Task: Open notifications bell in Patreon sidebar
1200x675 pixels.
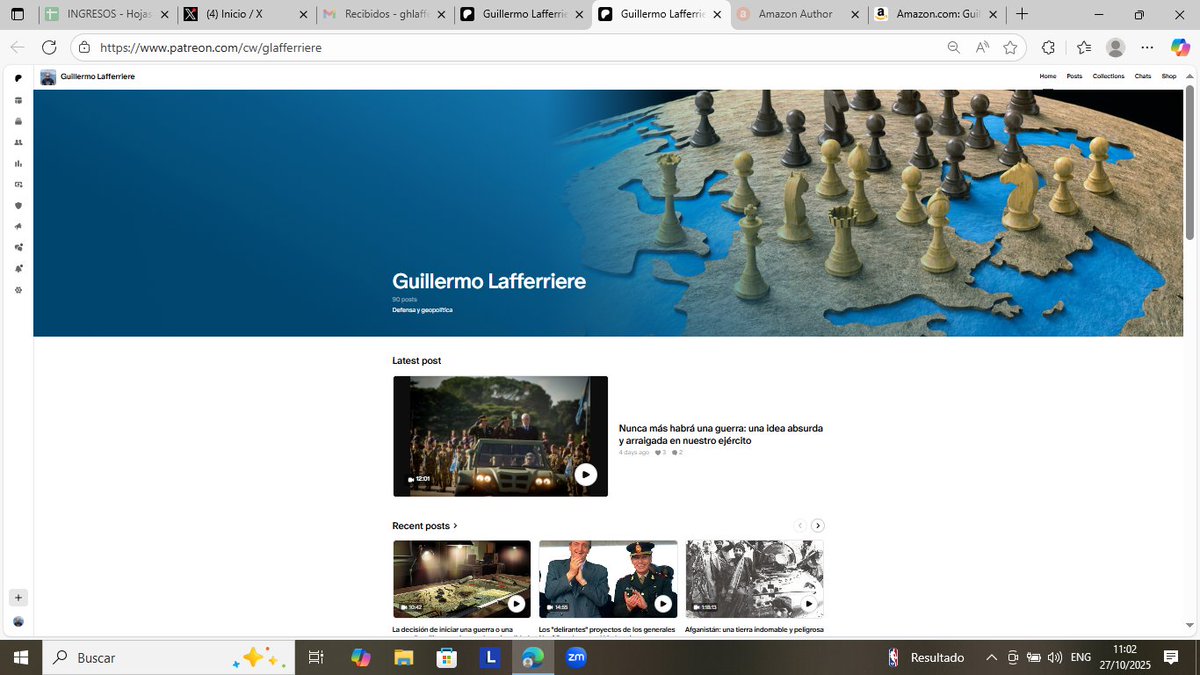Action: tap(18, 268)
